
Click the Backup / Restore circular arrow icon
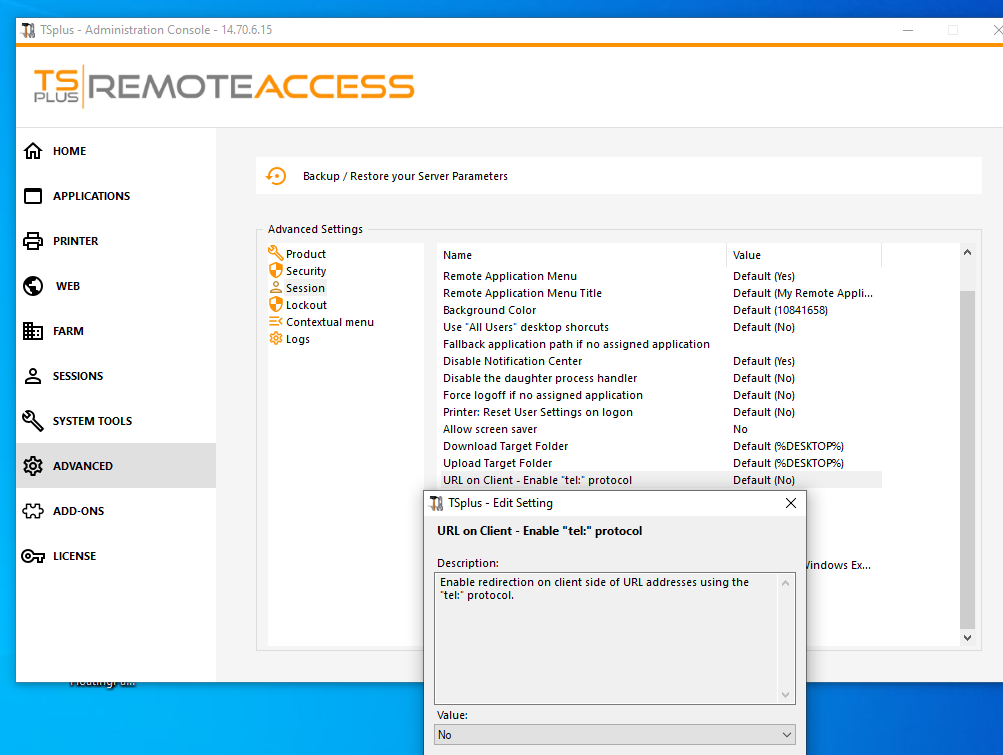[276, 176]
